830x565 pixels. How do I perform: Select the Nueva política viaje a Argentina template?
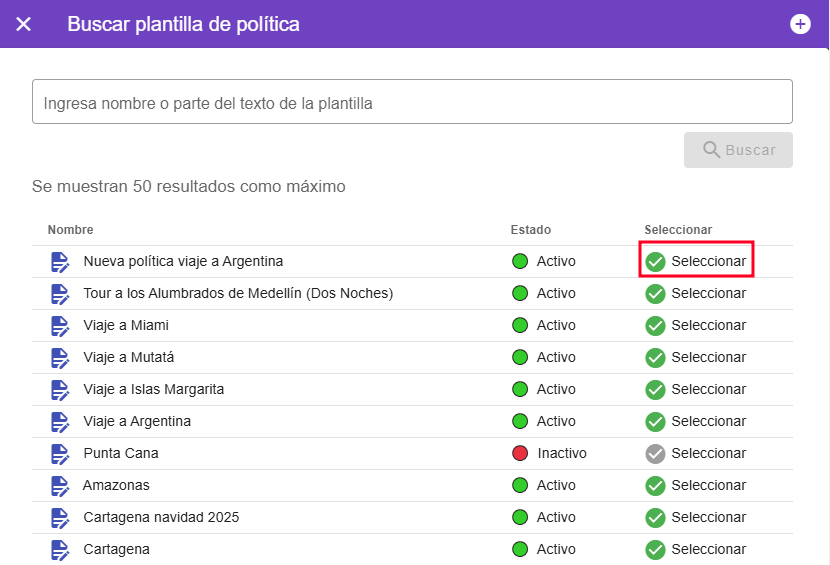696,261
